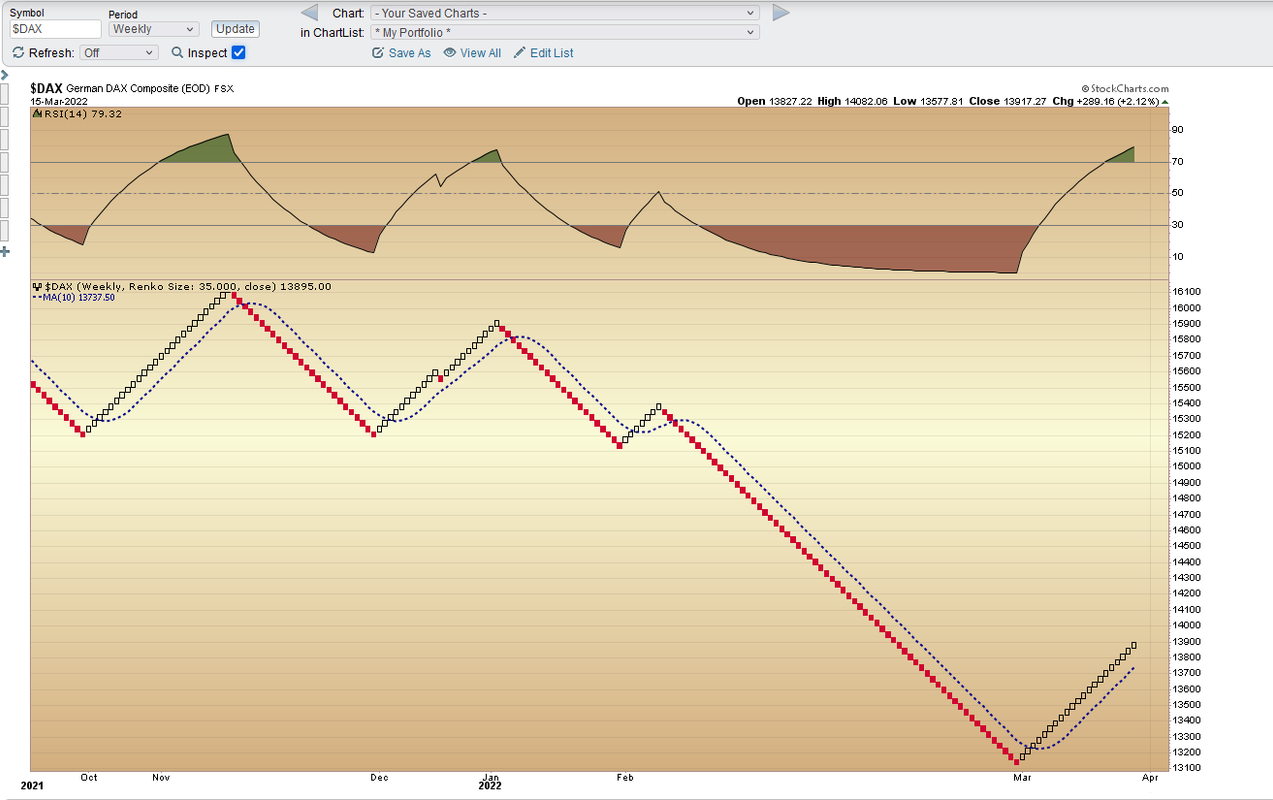Click the circular Refresh arrows icon
1273x800 pixels.
pos(18,53)
